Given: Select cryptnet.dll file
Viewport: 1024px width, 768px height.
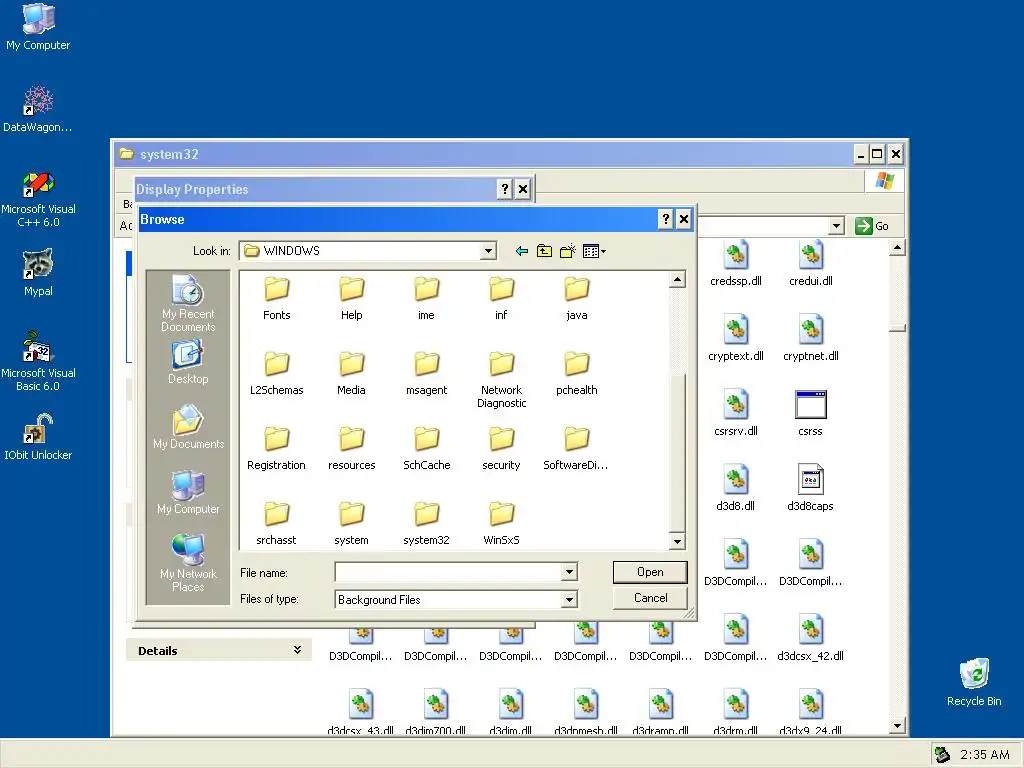Looking at the screenshot, I should [810, 339].
